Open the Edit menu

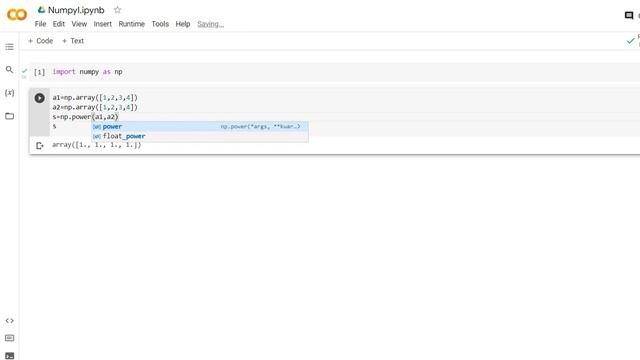(59, 24)
